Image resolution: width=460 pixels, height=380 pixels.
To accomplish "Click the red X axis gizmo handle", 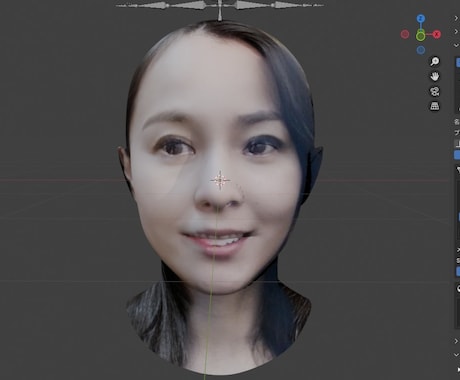I will tap(437, 34).
